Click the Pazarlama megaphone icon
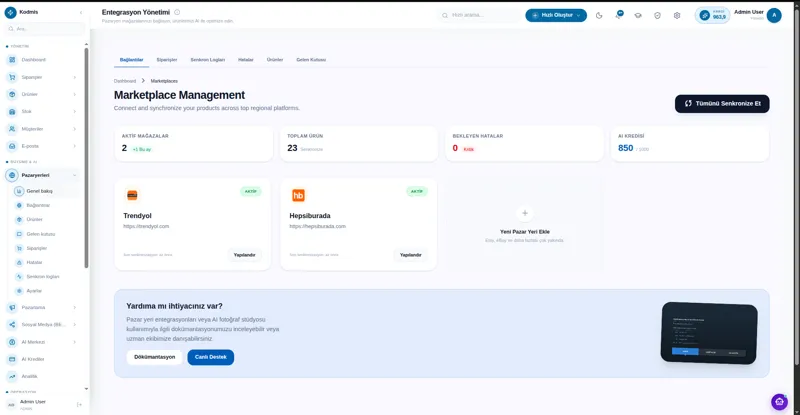 click(x=12, y=307)
